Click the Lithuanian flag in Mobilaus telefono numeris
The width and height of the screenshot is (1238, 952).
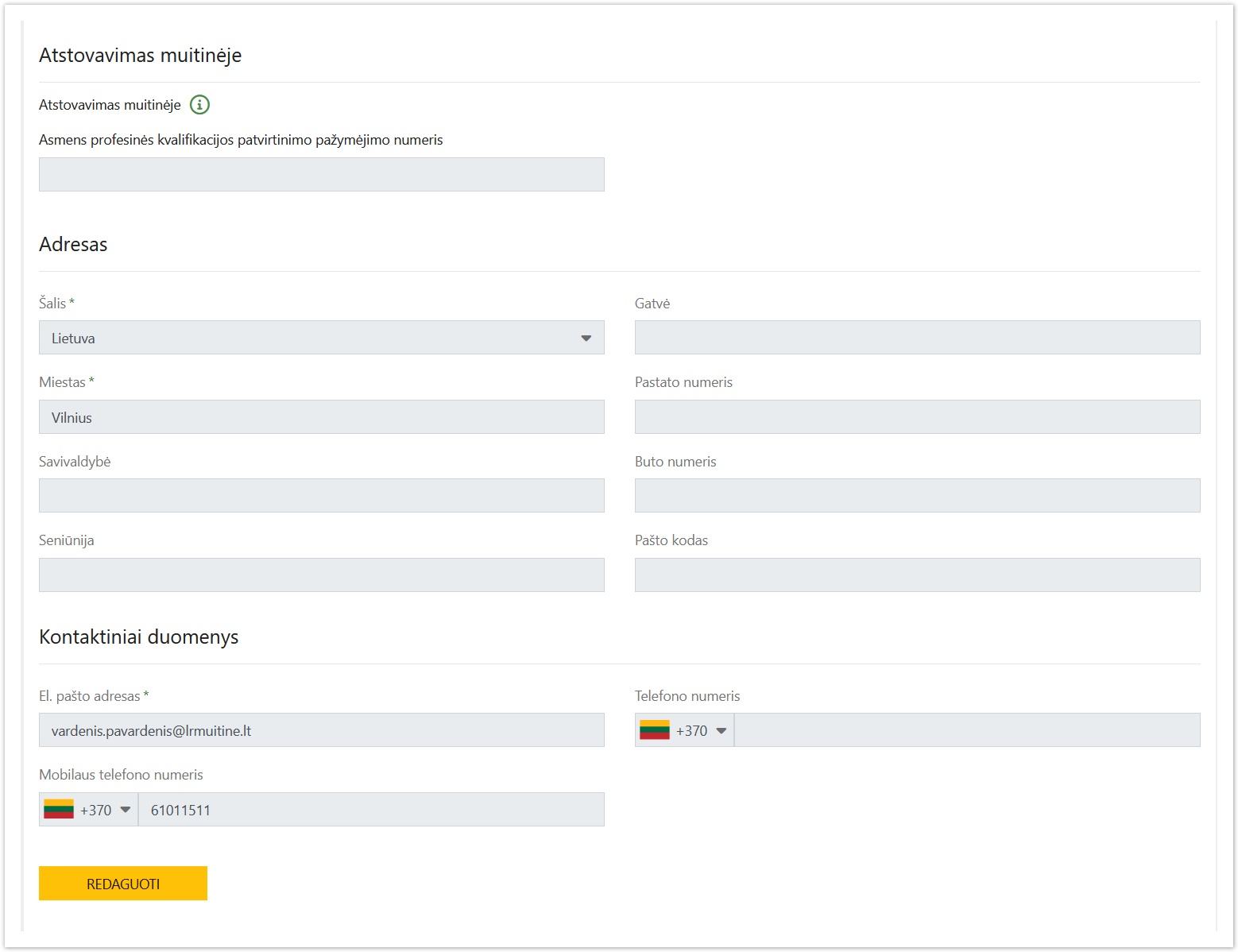point(59,810)
